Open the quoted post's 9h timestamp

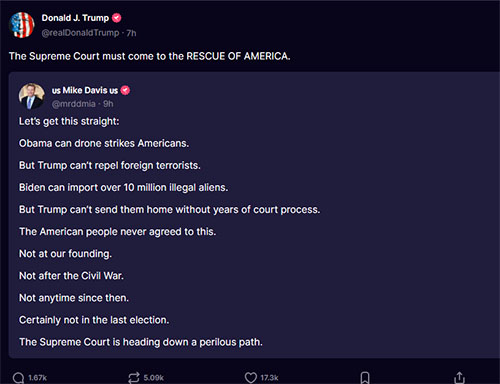[x=108, y=104]
